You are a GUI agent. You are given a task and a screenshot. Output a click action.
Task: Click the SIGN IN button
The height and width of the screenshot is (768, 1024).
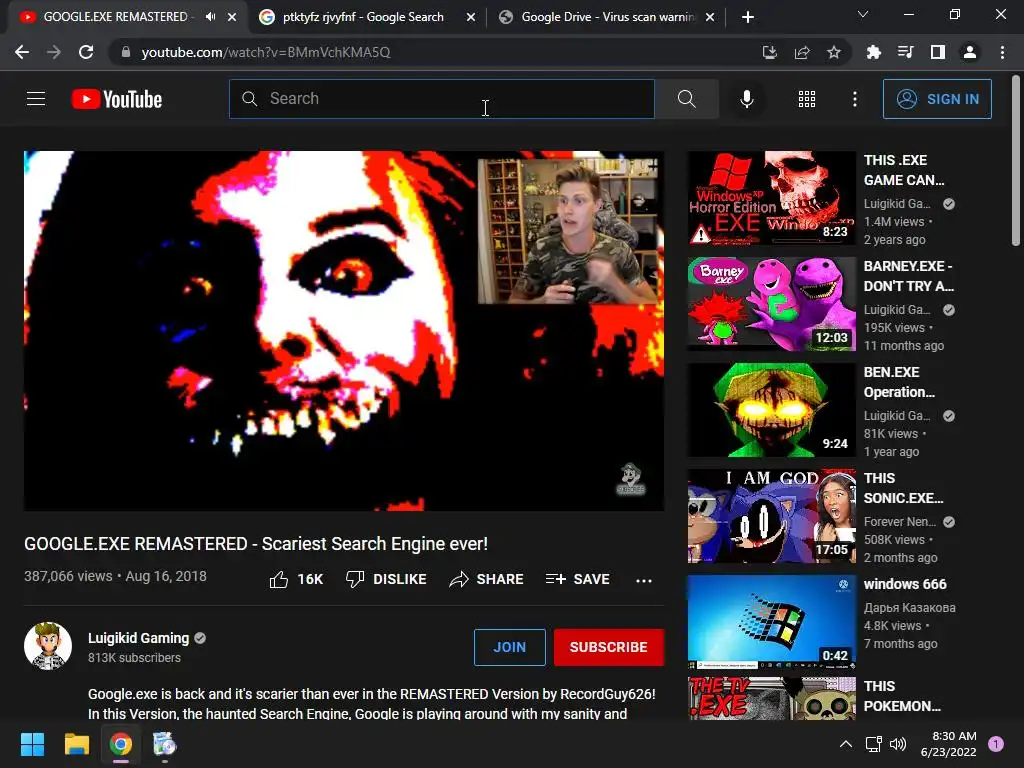(937, 99)
